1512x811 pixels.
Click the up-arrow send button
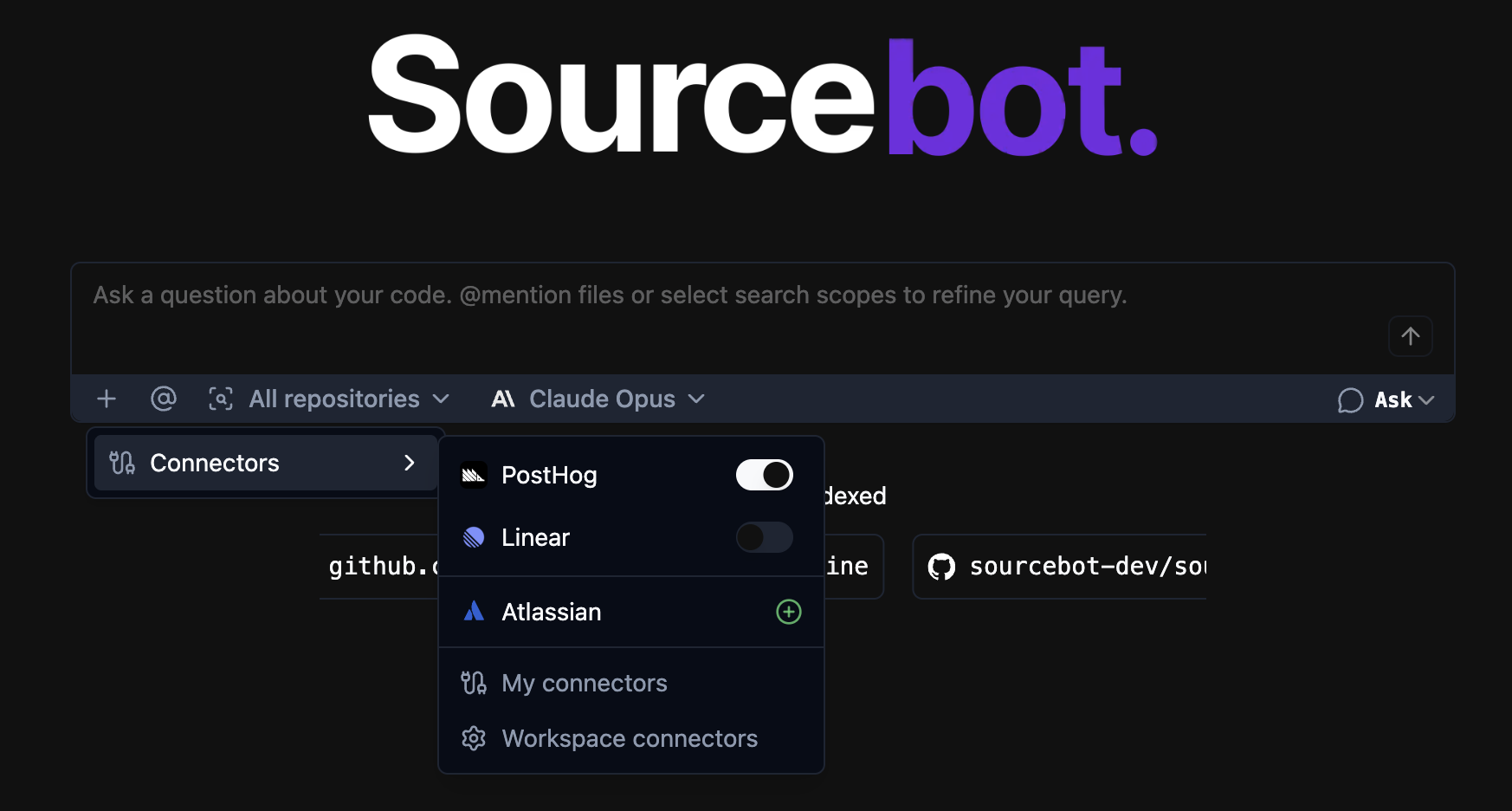click(x=1411, y=336)
